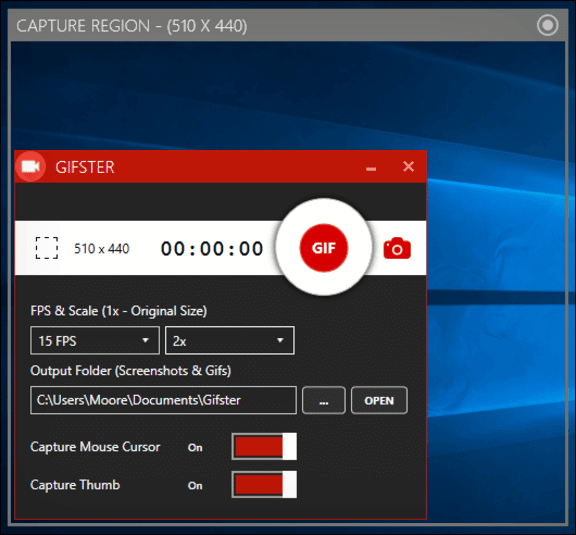Screen dimensions: 576x535
Task: Click the OPEN button for output folder
Action: (x=379, y=400)
